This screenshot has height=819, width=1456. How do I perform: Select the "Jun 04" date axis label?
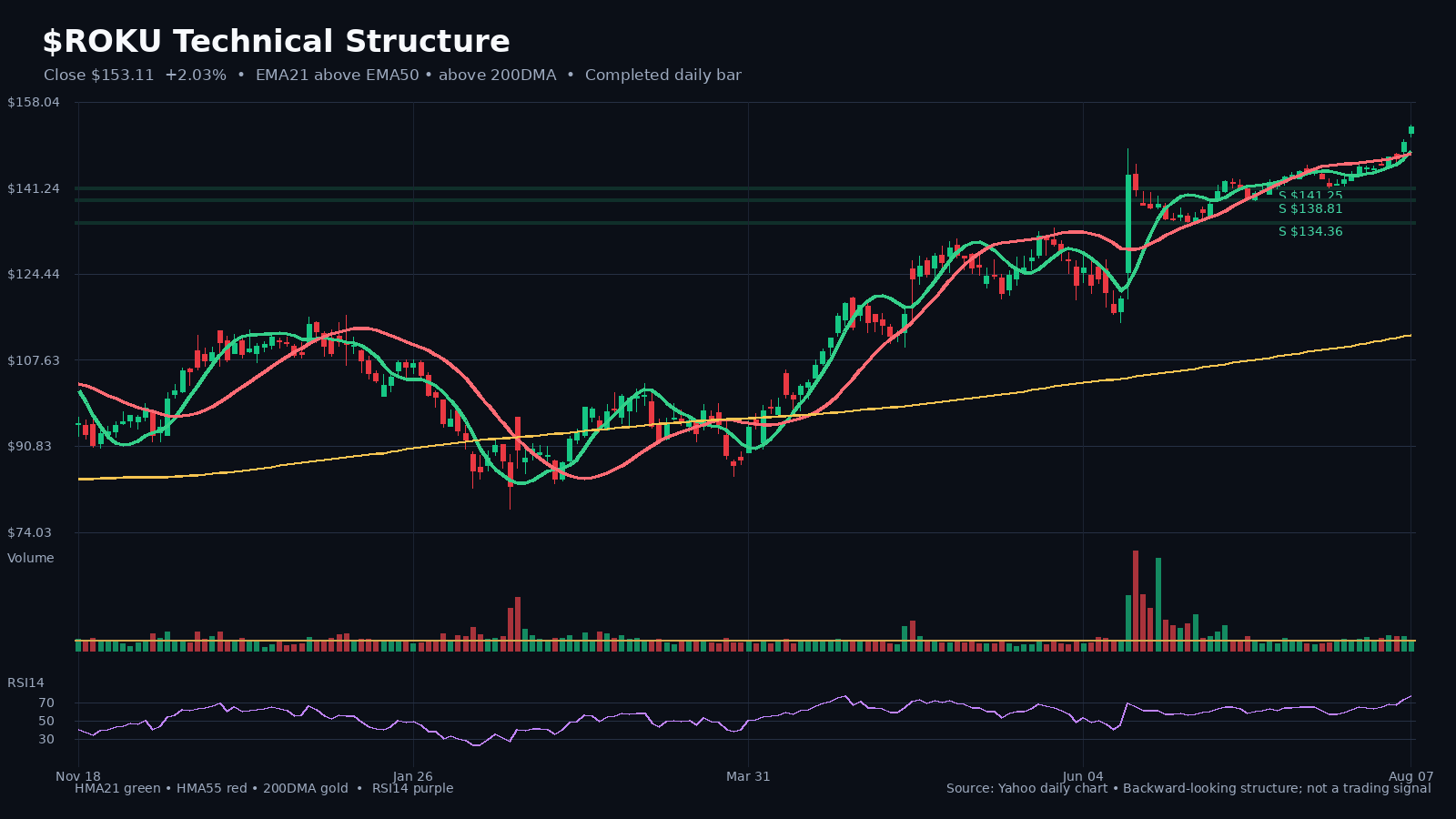pos(1083,776)
